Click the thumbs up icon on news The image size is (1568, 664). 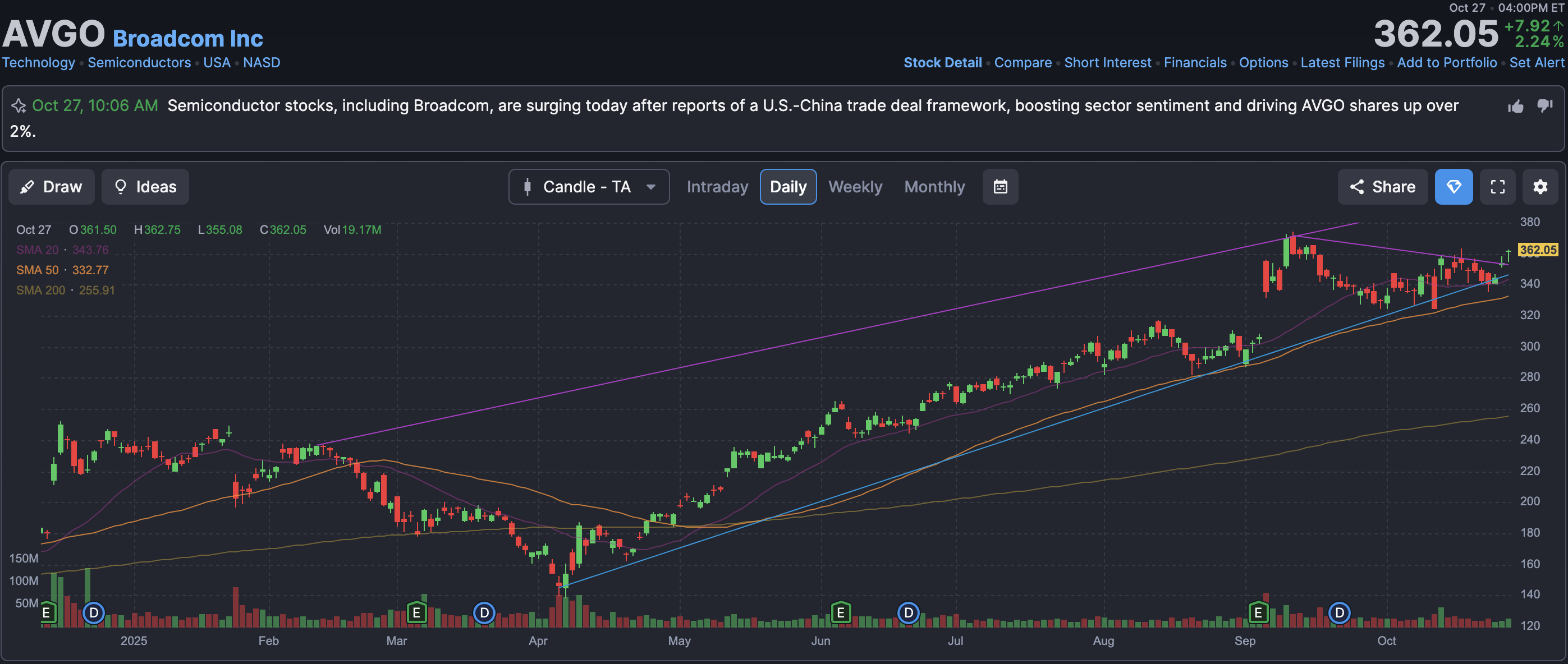coord(1516,107)
